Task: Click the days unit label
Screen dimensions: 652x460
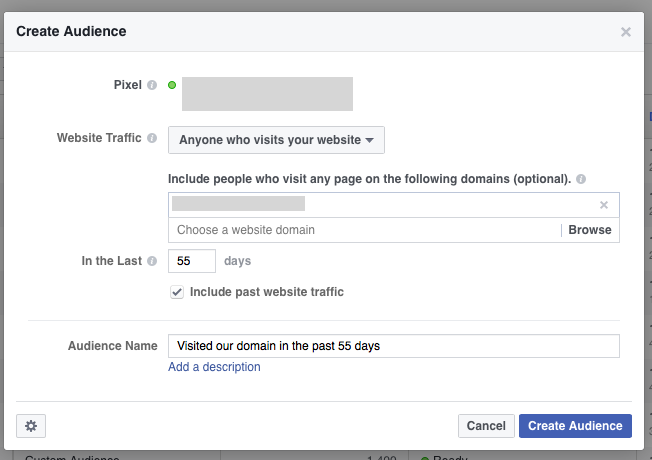Action: click(x=237, y=261)
